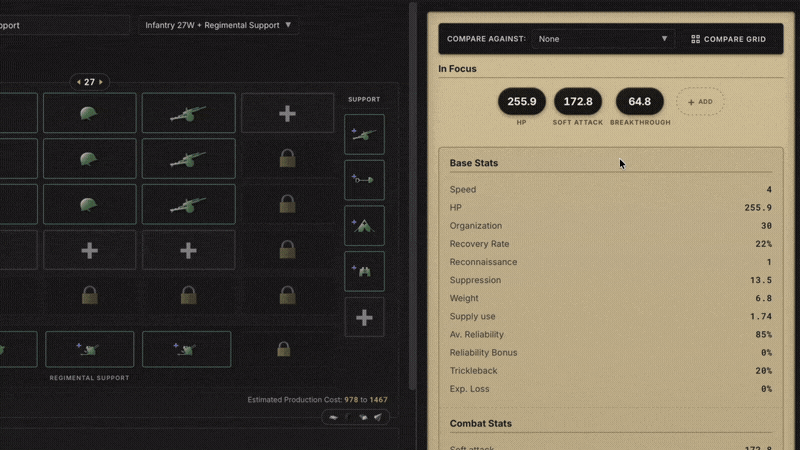Click the artillery gun in the third row
Screen dimensions: 800x450
[x=188, y=205]
